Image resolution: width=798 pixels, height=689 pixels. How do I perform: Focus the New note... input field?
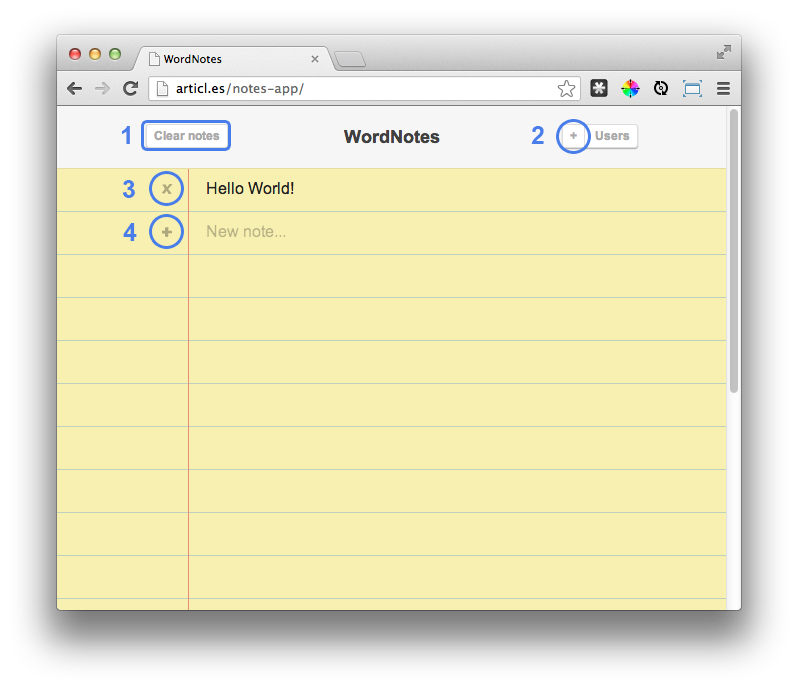coord(457,232)
